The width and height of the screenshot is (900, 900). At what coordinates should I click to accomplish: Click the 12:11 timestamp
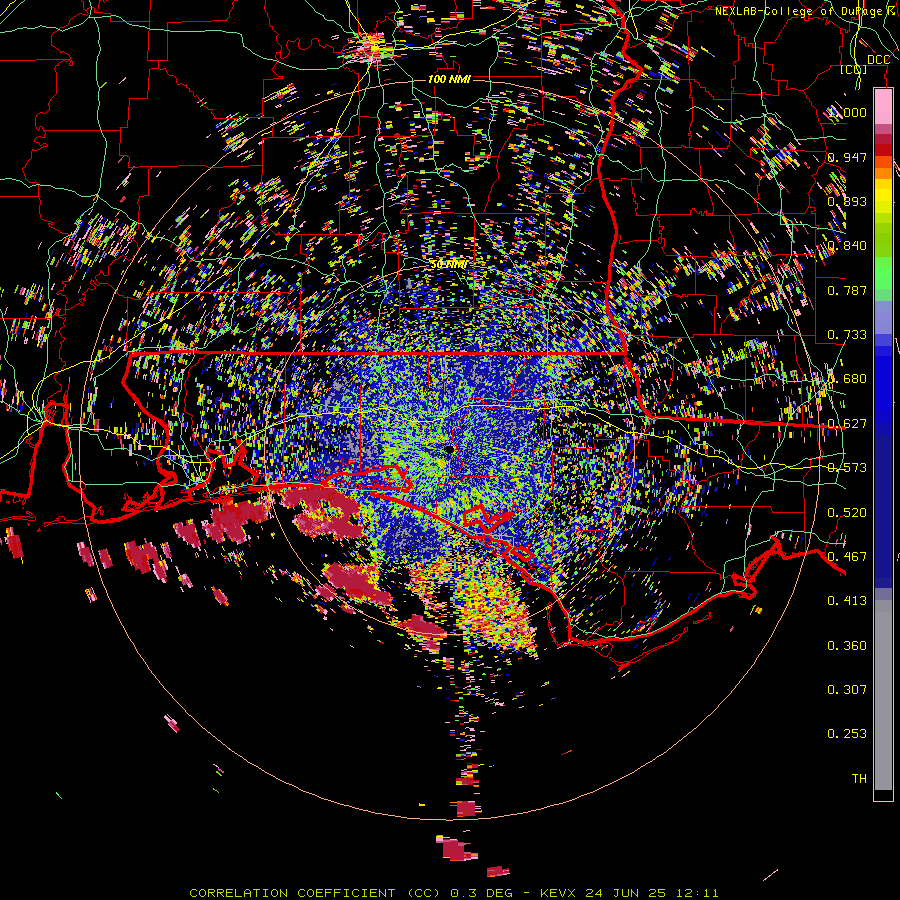695,893
